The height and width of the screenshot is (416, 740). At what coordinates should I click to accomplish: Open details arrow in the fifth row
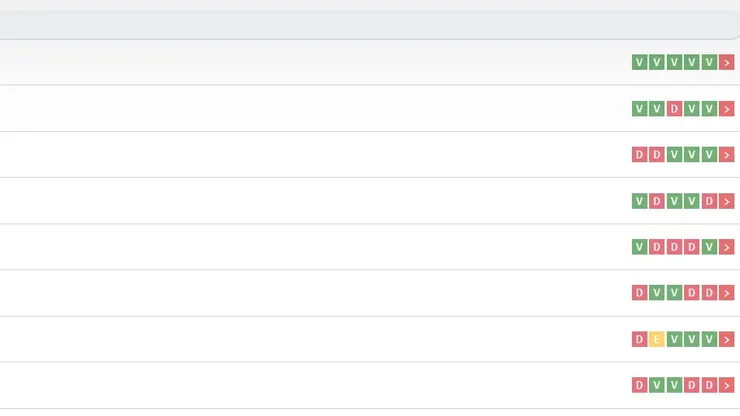[727, 247]
